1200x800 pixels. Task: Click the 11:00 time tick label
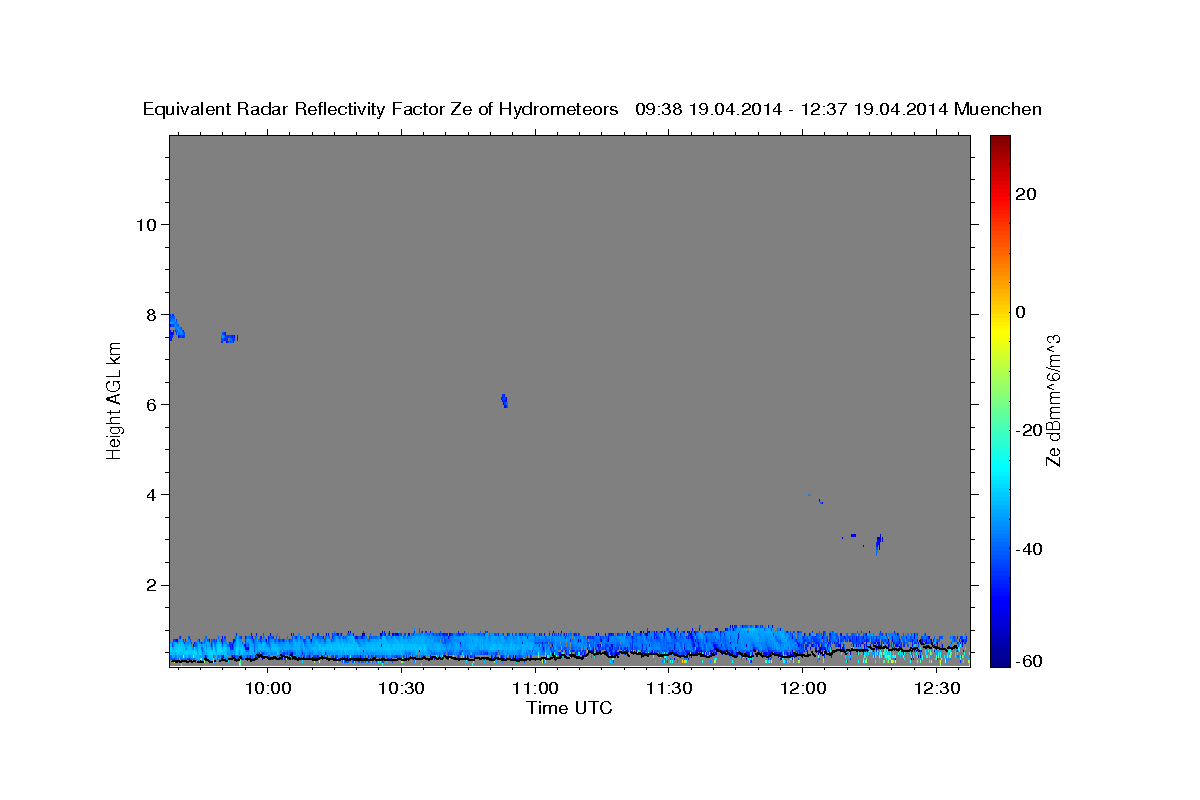tap(535, 689)
